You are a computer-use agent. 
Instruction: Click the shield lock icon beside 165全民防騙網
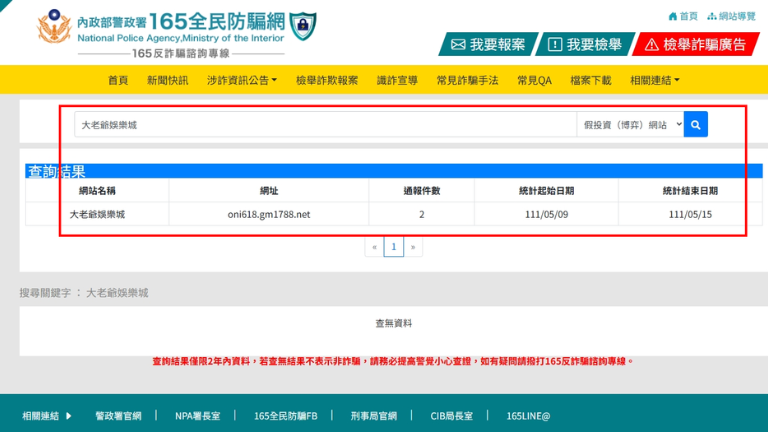(303, 25)
